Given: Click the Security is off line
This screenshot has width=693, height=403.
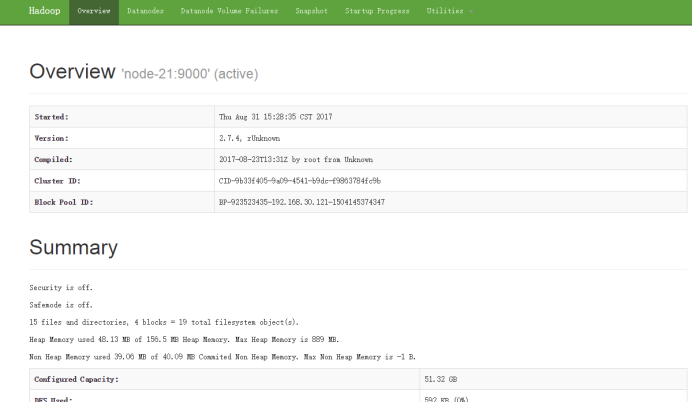Looking at the screenshot, I should point(61,288).
